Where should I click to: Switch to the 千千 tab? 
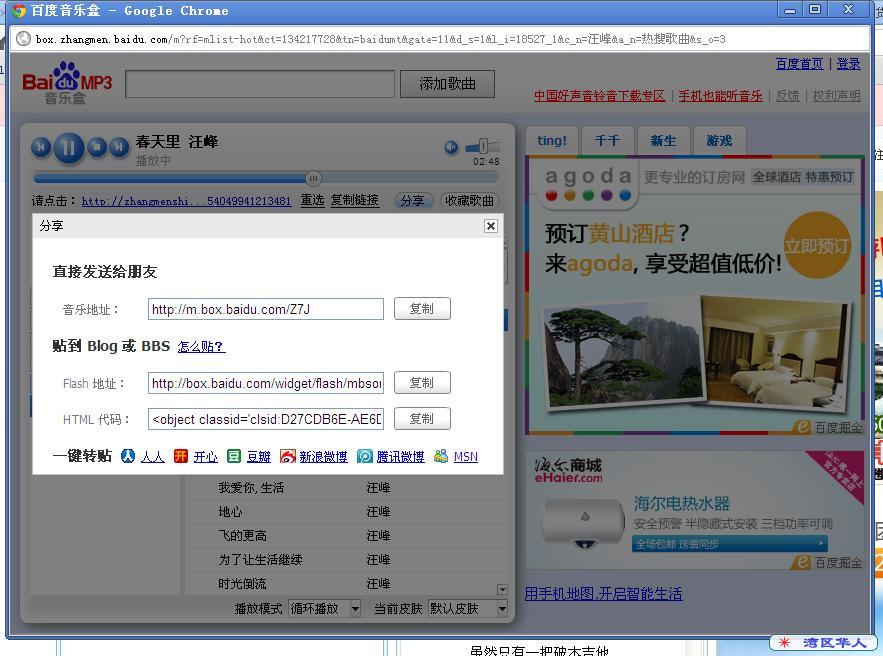pos(607,140)
